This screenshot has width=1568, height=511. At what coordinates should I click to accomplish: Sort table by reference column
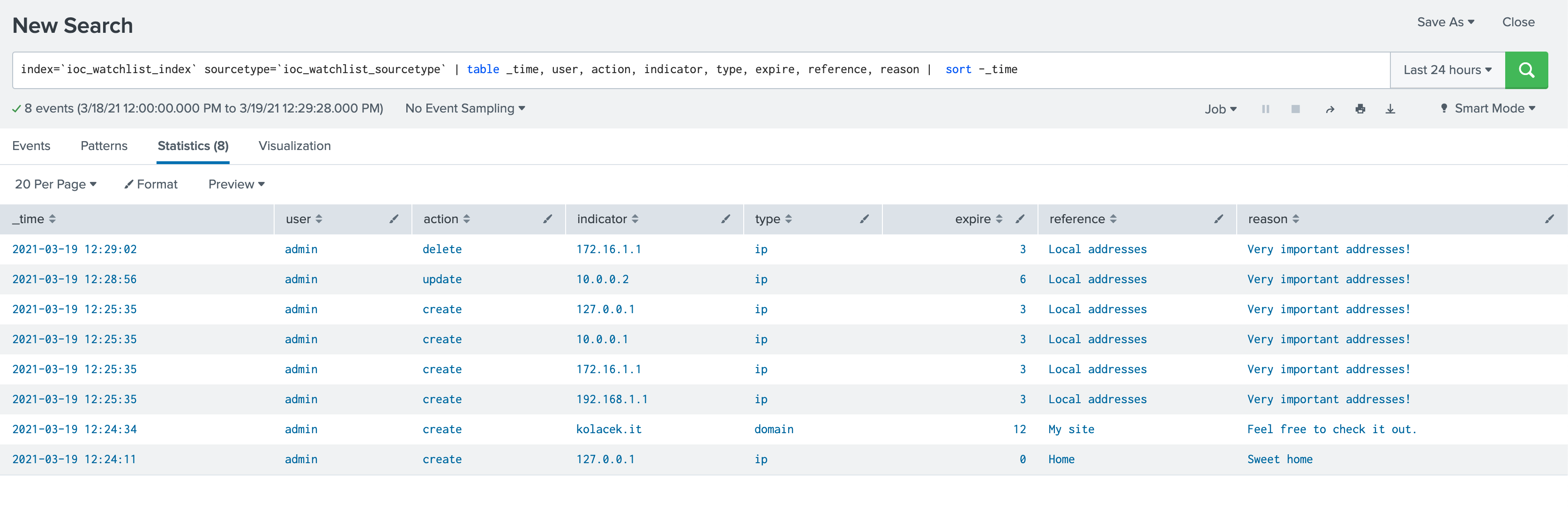click(1083, 218)
